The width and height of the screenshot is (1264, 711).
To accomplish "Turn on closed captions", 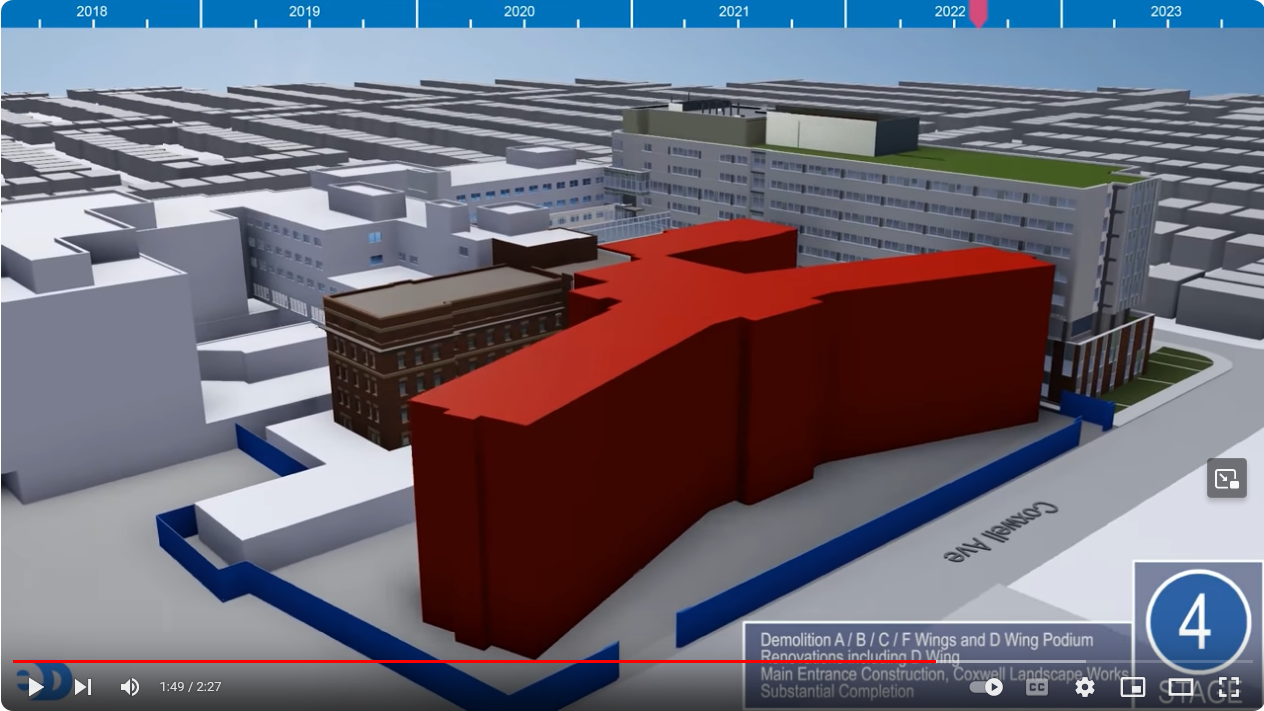I will tap(1037, 687).
